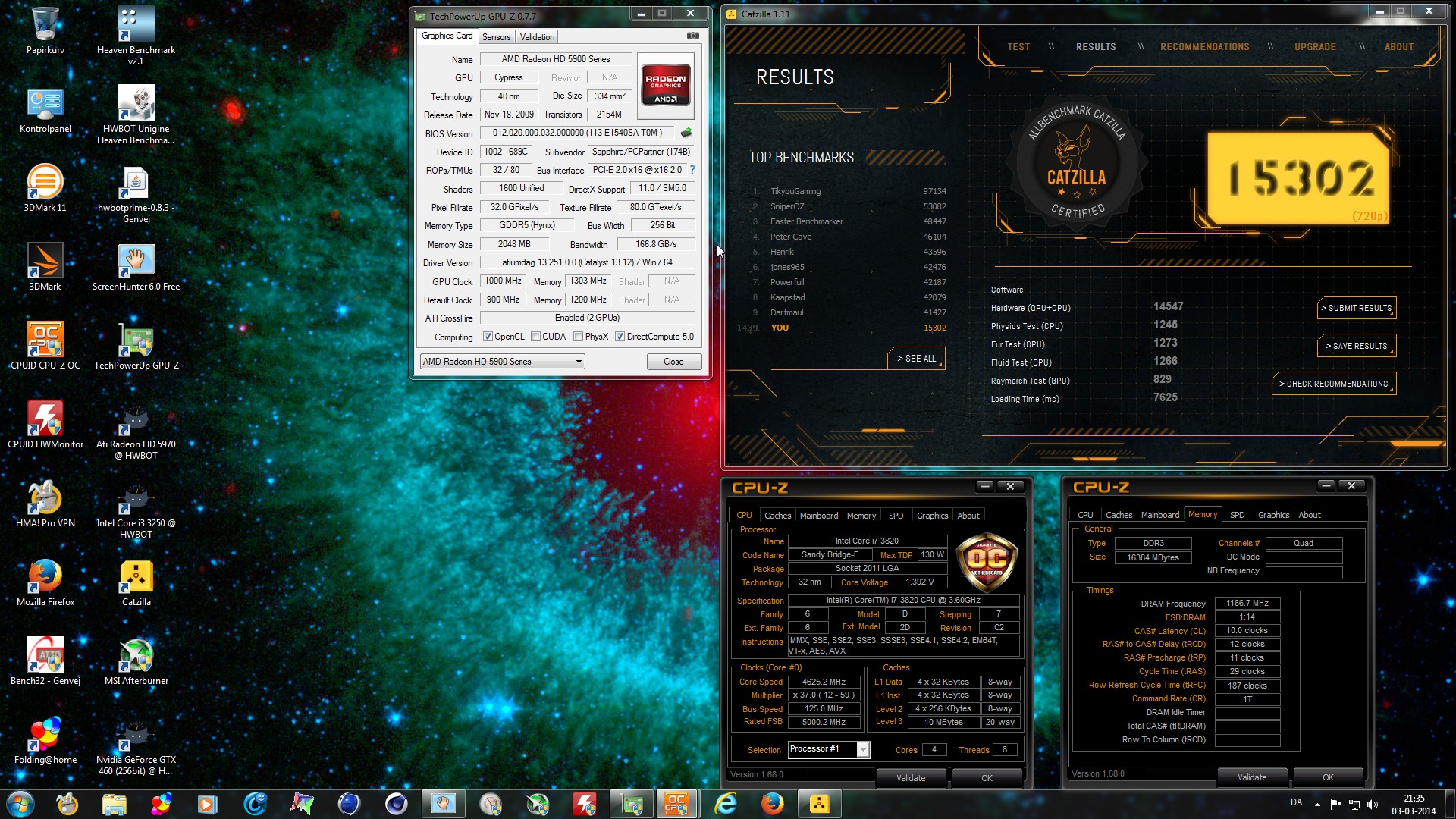This screenshot has height=819, width=1456.
Task: Launch CPUID CPU-Z OC desktop shortcut
Action: point(45,347)
